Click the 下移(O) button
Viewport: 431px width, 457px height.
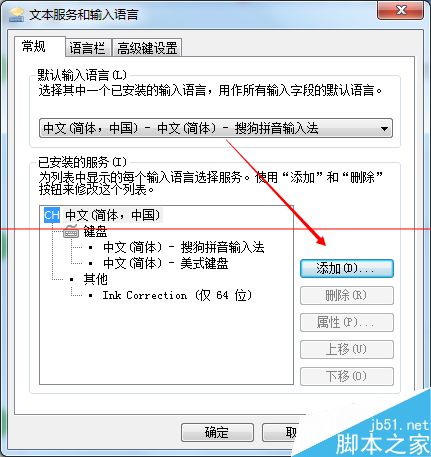coord(347,376)
